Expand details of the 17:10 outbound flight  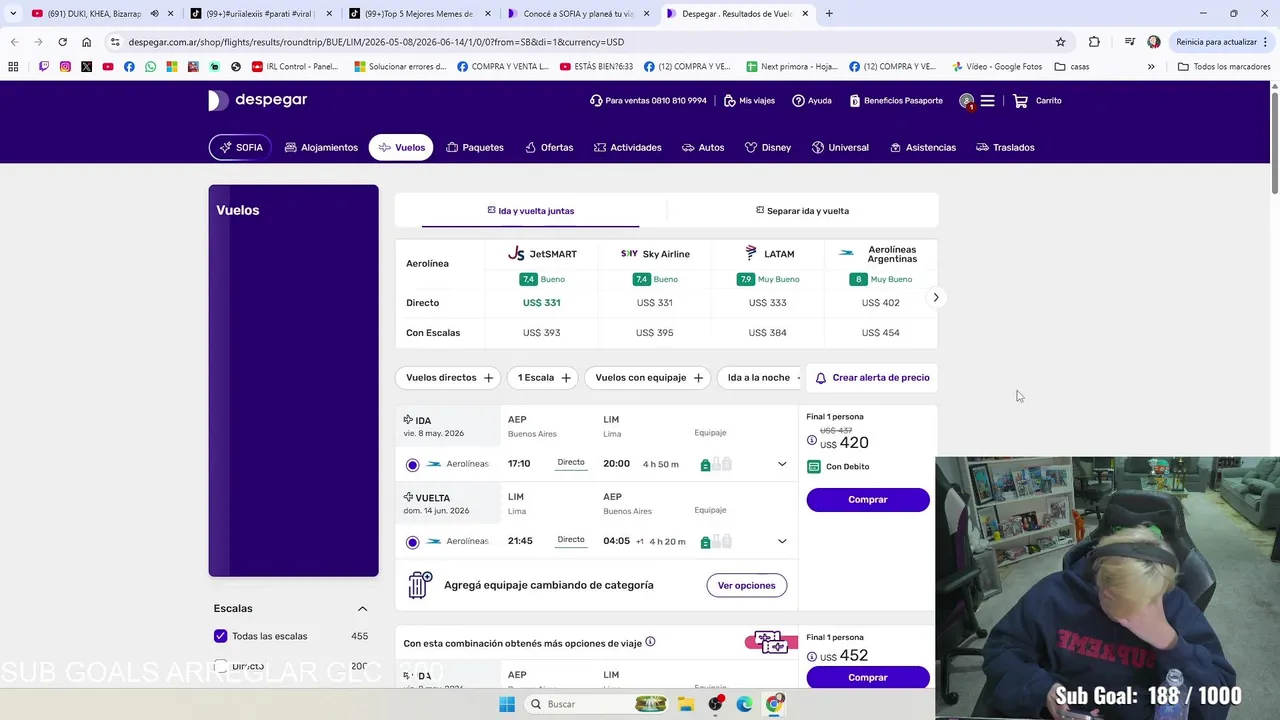(x=782, y=464)
